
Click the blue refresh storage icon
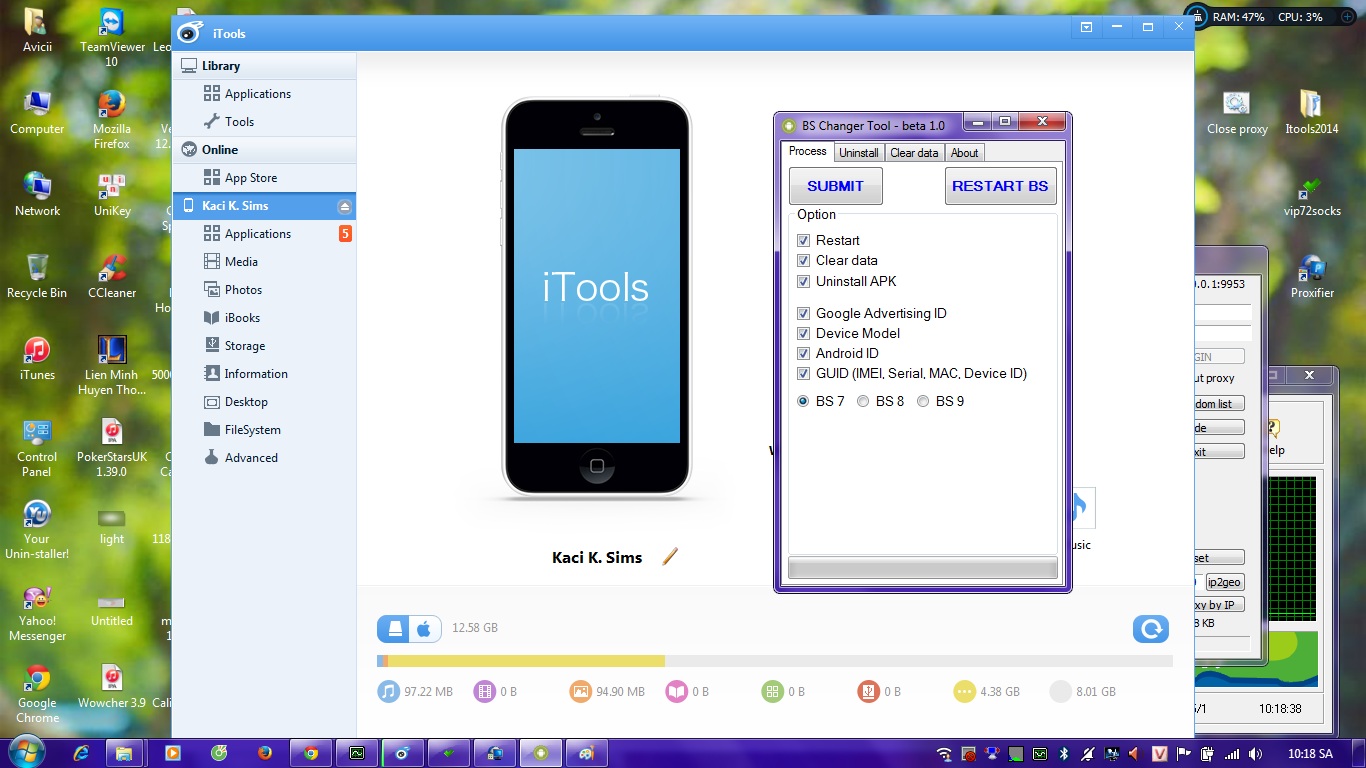[1150, 628]
